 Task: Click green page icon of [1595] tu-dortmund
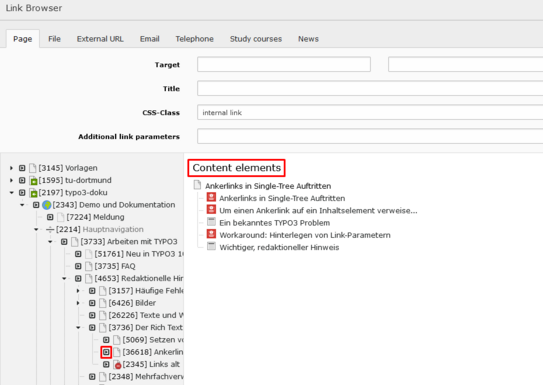tap(33, 180)
